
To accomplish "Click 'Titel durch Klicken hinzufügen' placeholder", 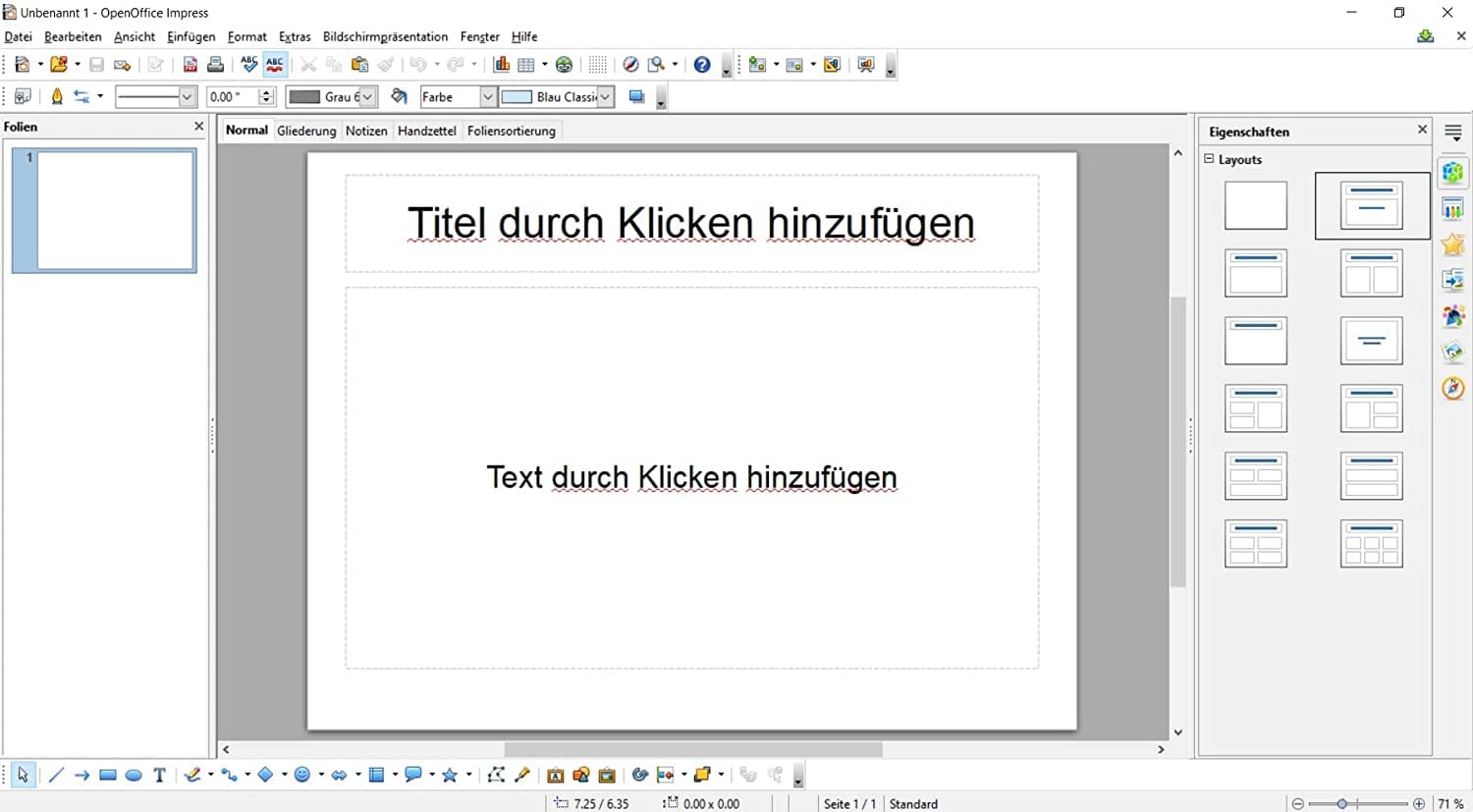I will click(691, 224).
